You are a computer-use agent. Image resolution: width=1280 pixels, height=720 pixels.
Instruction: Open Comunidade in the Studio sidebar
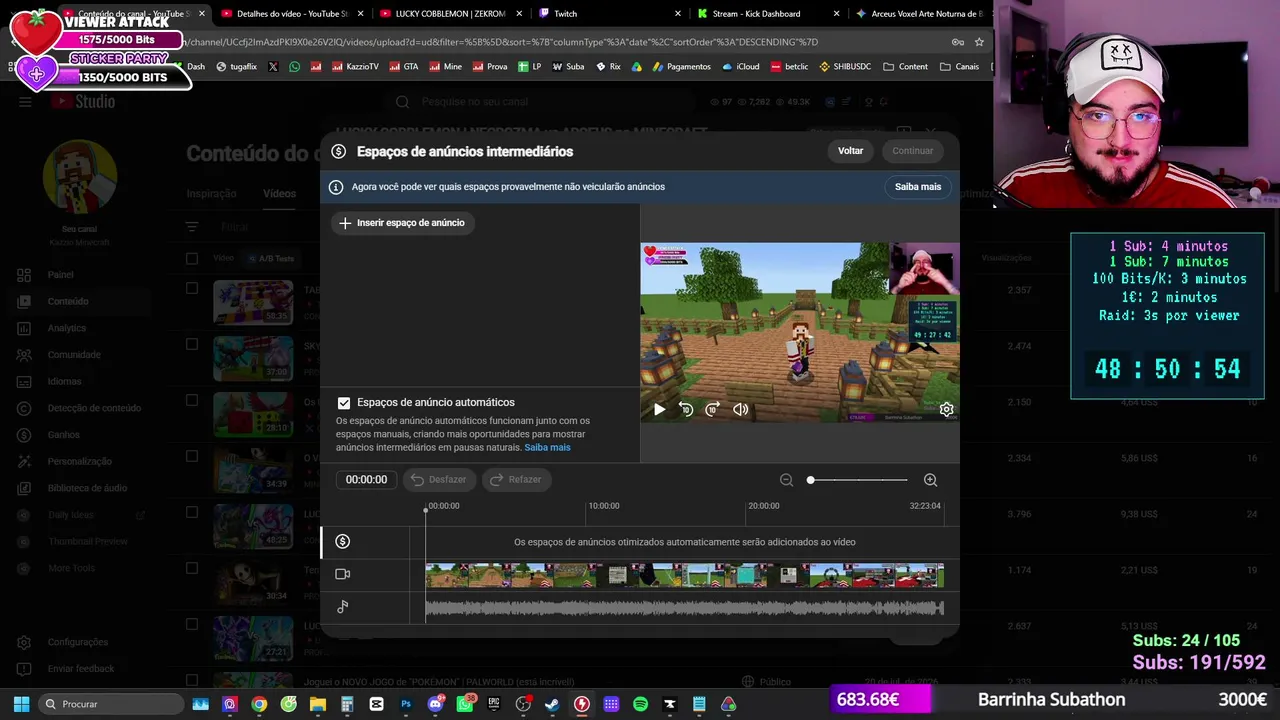(74, 355)
